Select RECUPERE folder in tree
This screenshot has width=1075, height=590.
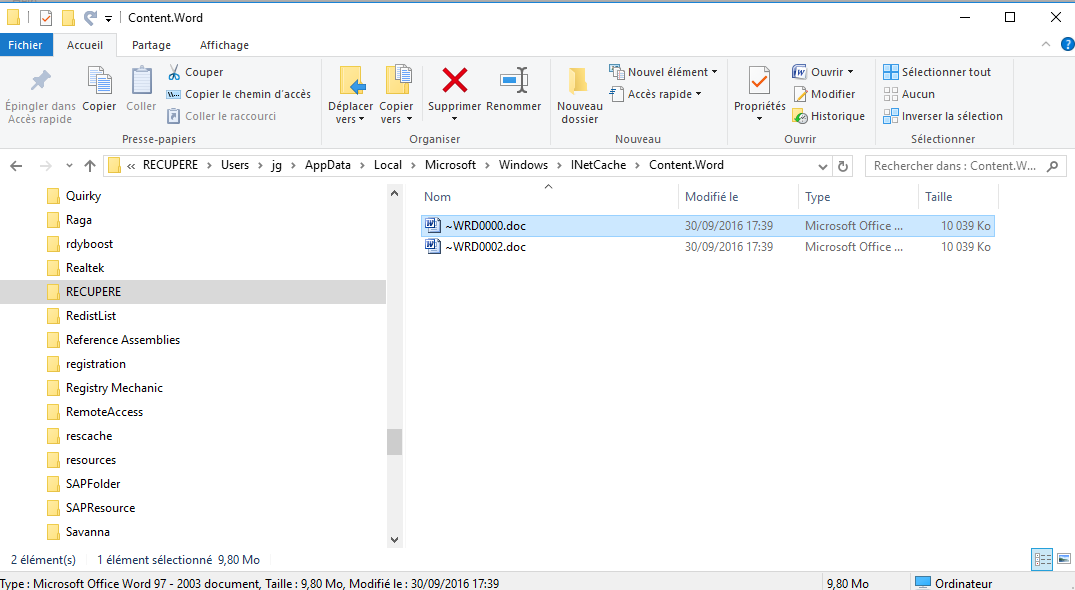[93, 292]
